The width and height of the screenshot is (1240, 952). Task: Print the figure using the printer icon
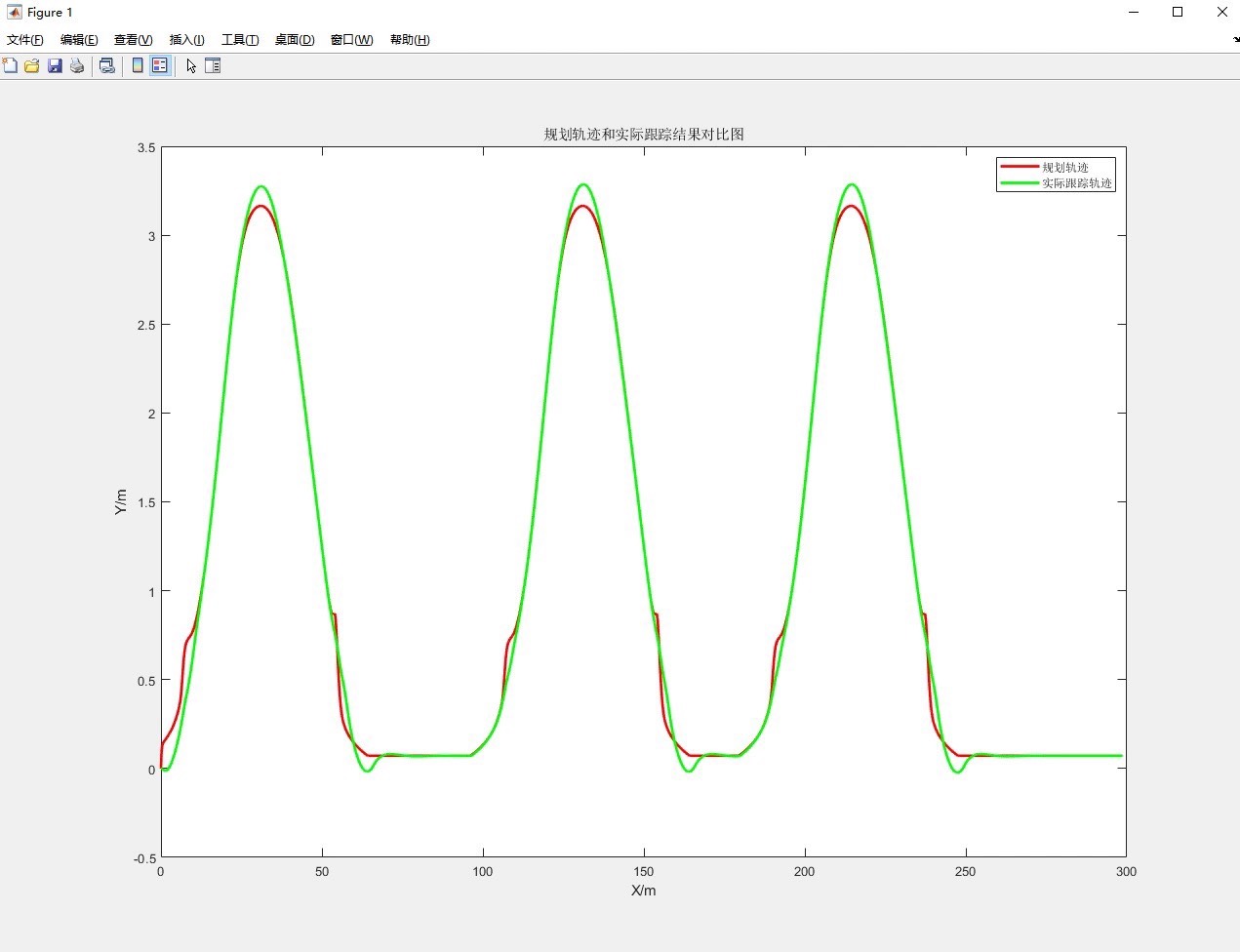pos(77,65)
